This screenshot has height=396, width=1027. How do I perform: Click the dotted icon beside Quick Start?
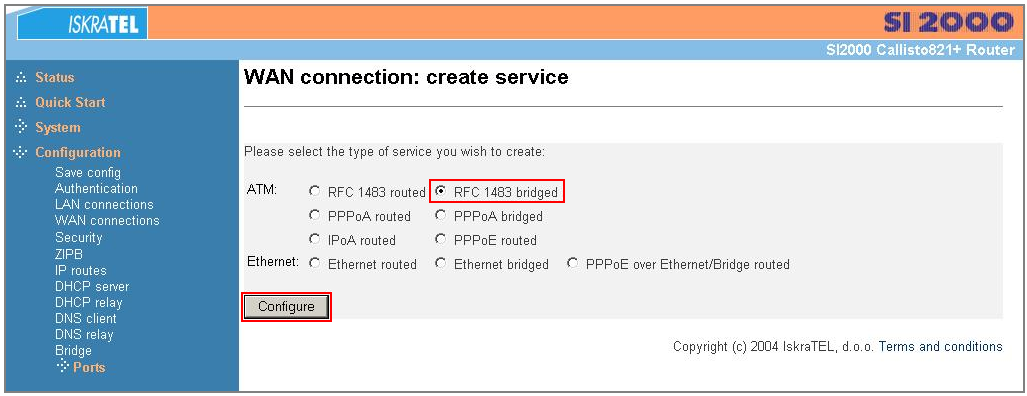coord(22,103)
